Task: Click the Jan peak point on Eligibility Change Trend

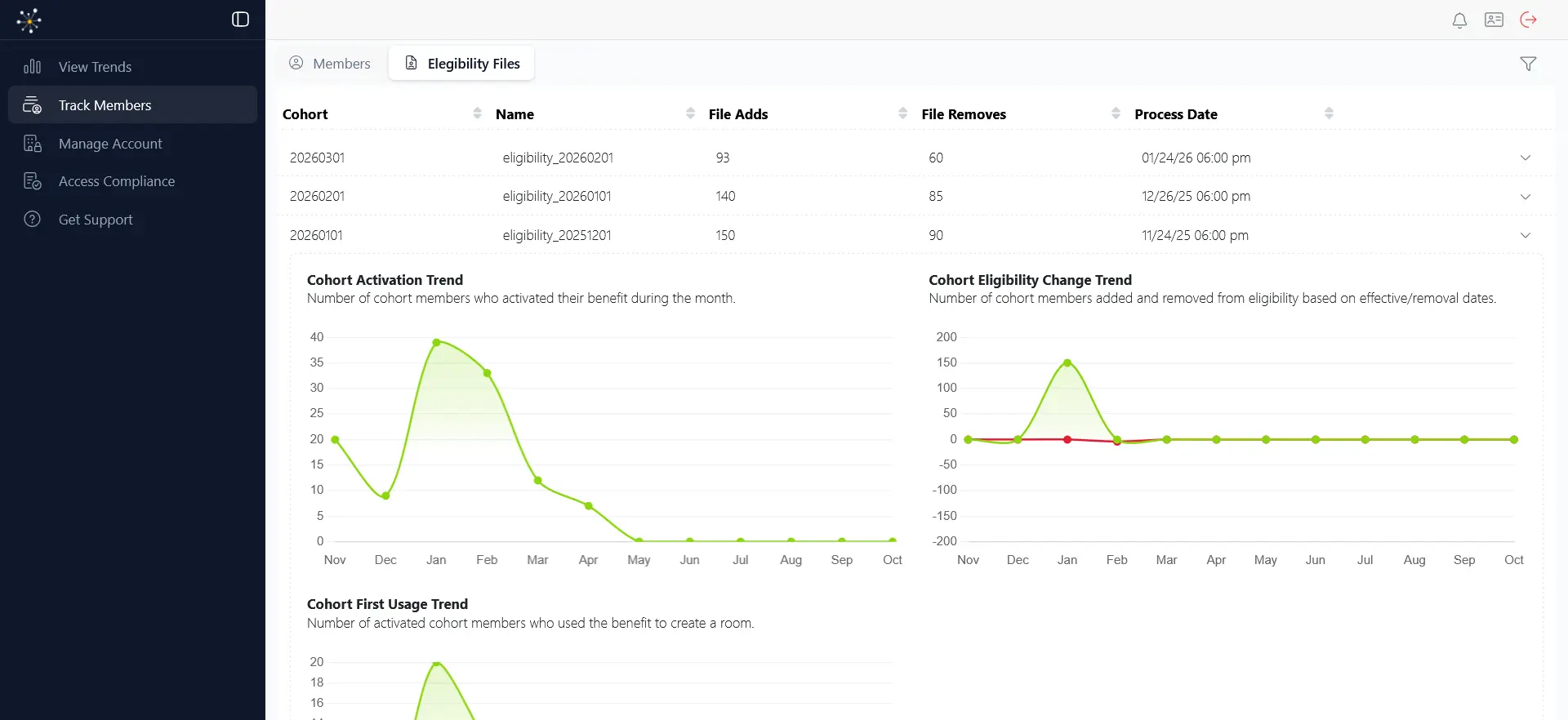Action: (x=1067, y=363)
